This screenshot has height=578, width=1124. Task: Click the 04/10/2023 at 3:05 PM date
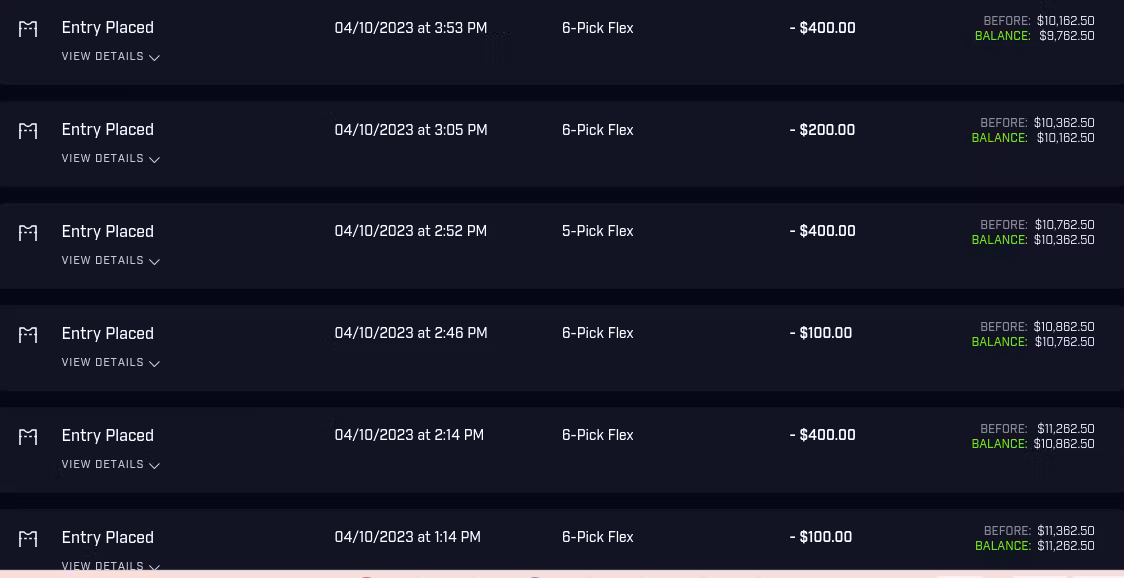411,130
